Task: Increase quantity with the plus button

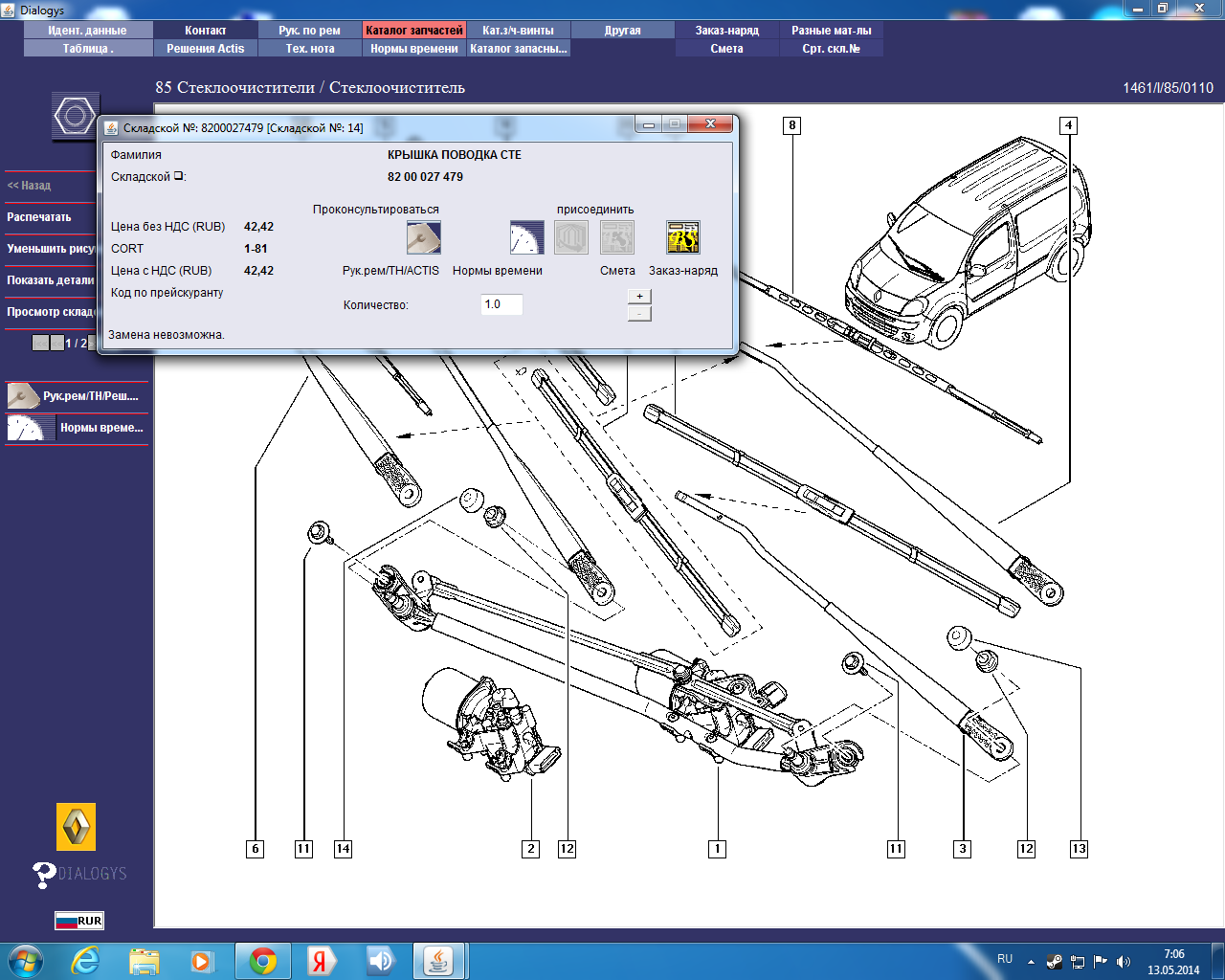Action: click(639, 297)
